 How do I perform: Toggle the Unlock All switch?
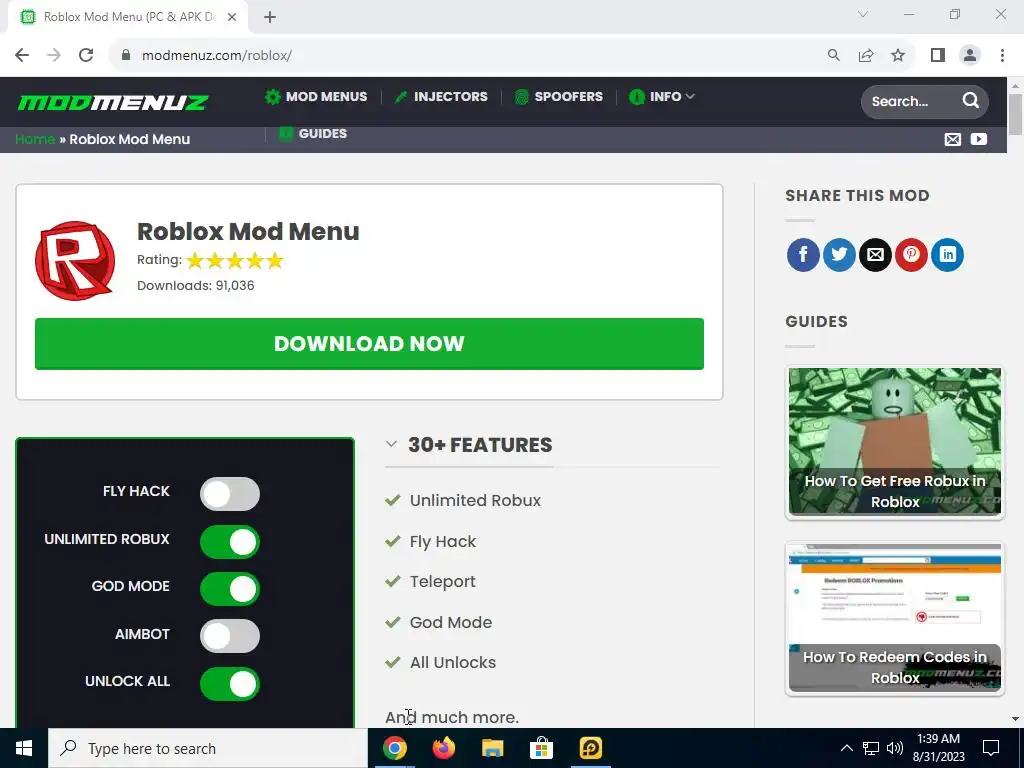click(230, 684)
